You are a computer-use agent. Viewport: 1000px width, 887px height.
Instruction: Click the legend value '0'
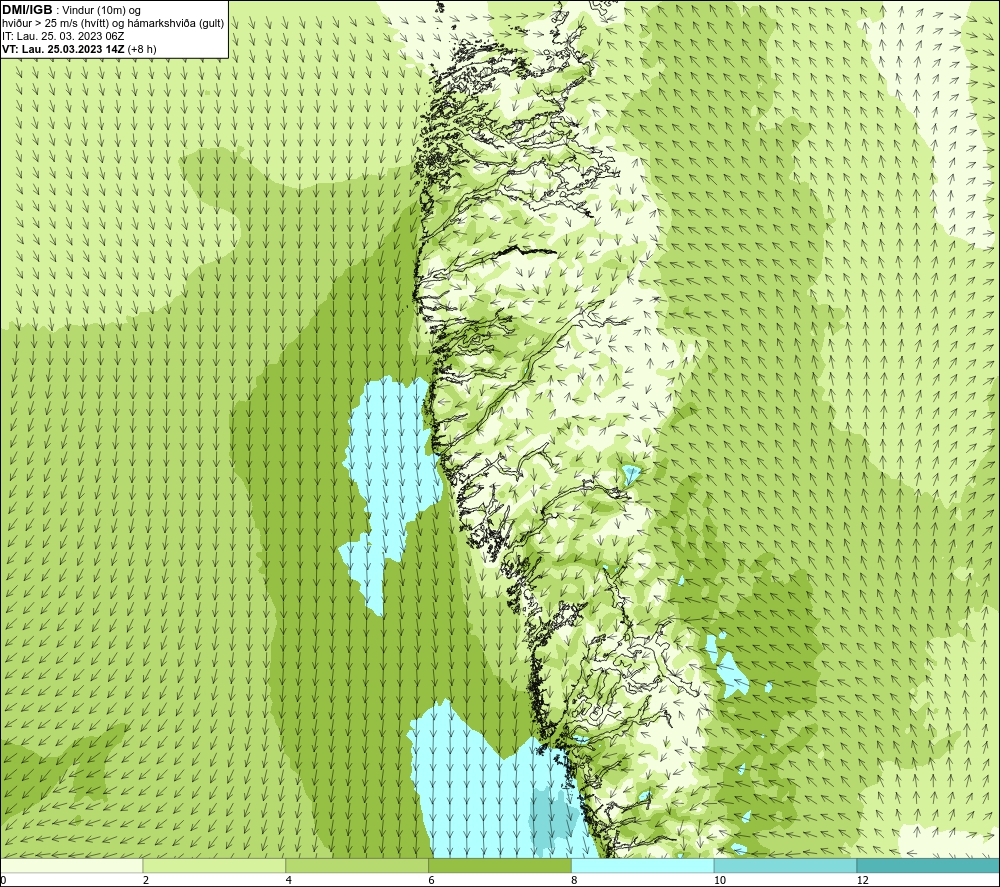point(3,881)
